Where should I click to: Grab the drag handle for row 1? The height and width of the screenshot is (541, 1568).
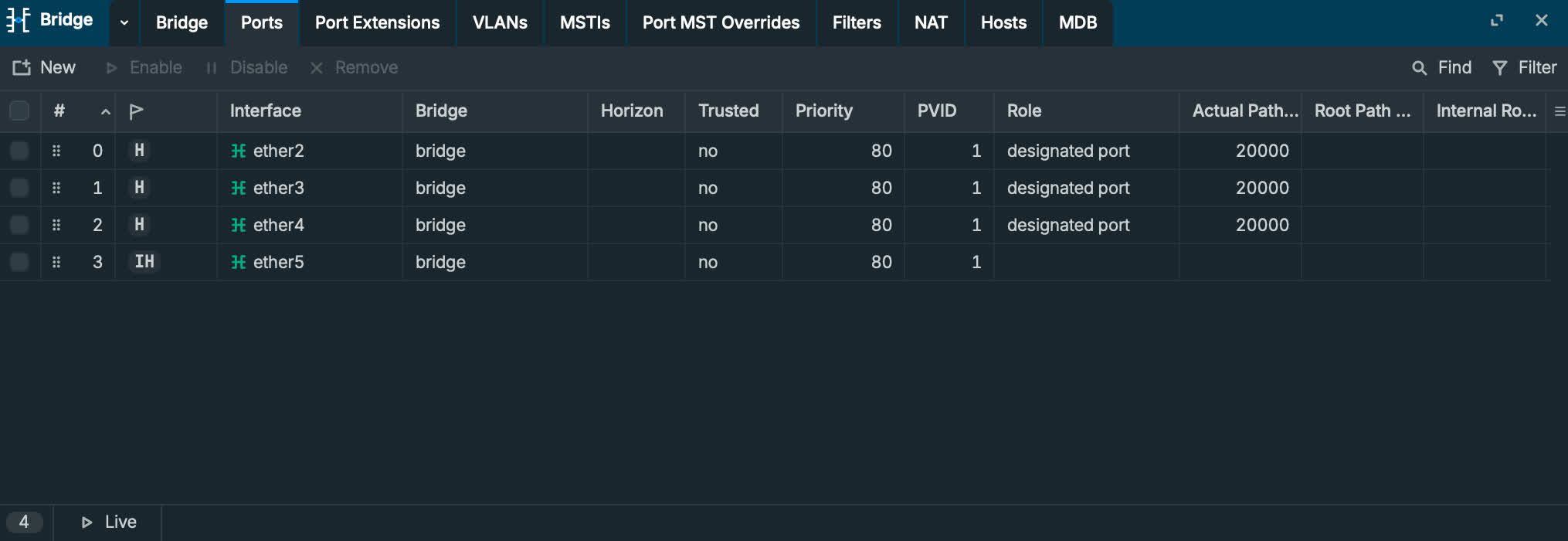[x=56, y=188]
